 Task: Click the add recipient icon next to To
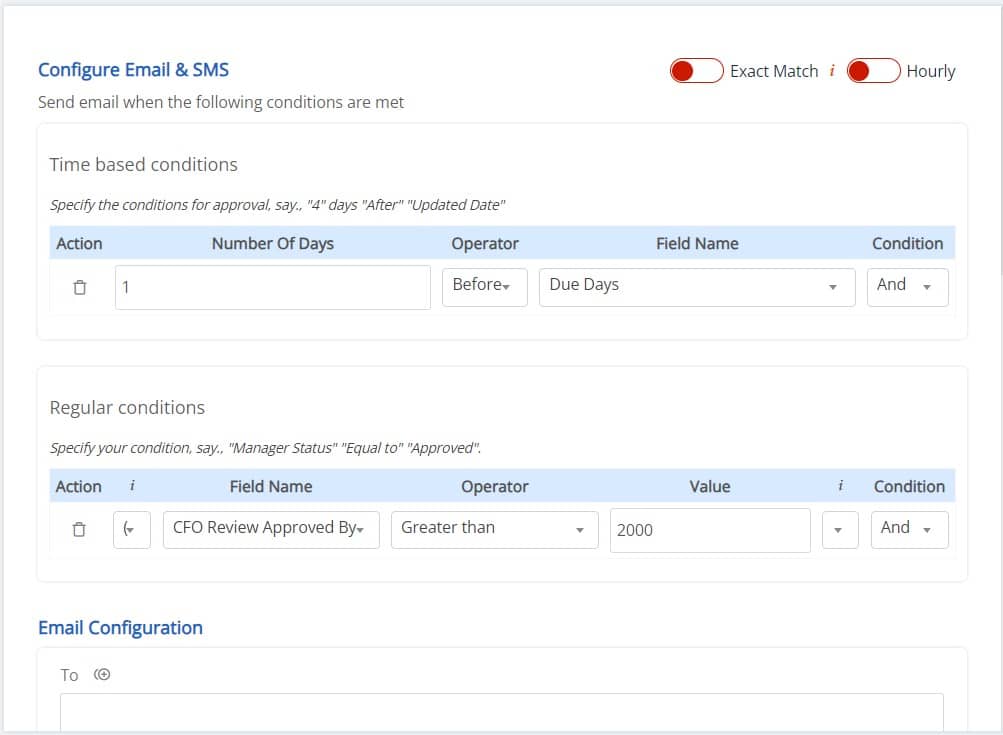[x=101, y=674]
